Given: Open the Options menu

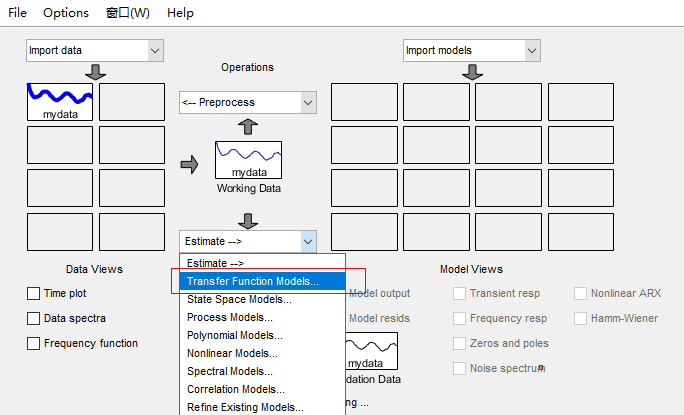Looking at the screenshot, I should (x=66, y=13).
